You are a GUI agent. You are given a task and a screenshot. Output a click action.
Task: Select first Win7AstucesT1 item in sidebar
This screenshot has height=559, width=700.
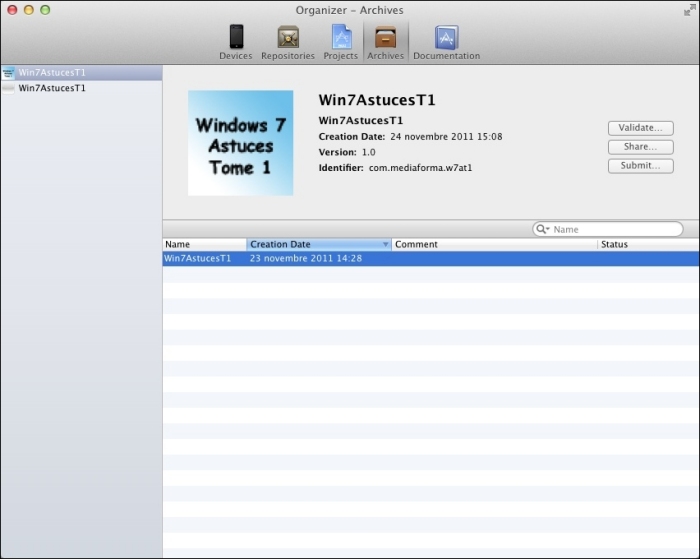pos(52,73)
